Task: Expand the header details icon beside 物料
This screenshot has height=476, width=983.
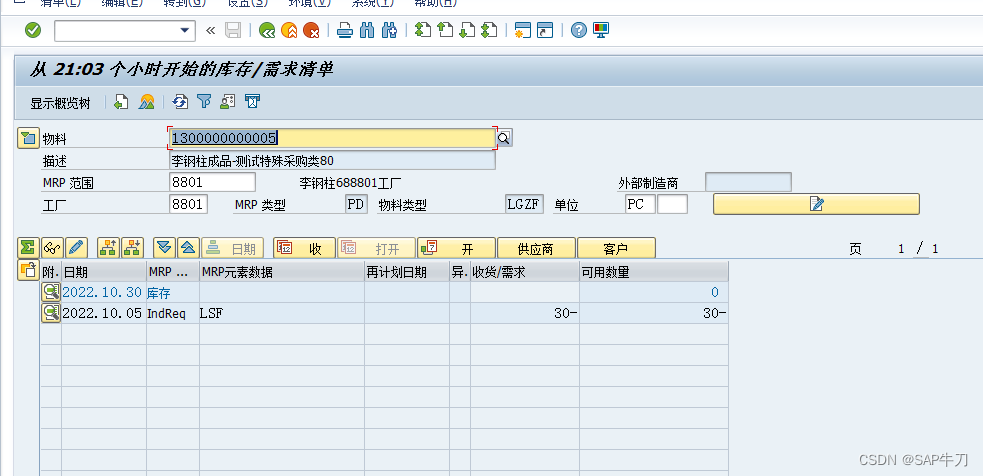Action: pos(28,138)
